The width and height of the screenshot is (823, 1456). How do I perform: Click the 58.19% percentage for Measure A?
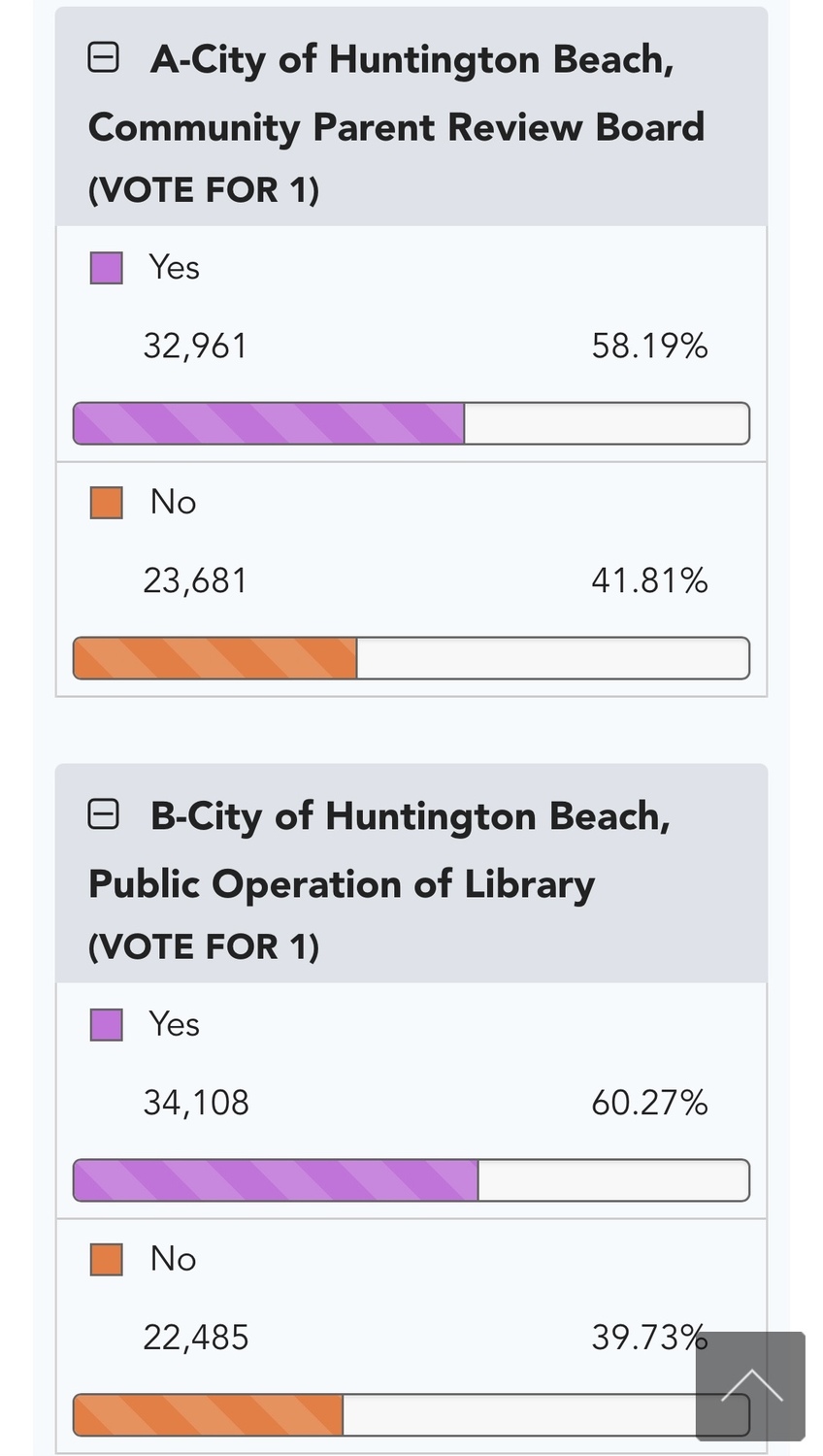click(649, 346)
